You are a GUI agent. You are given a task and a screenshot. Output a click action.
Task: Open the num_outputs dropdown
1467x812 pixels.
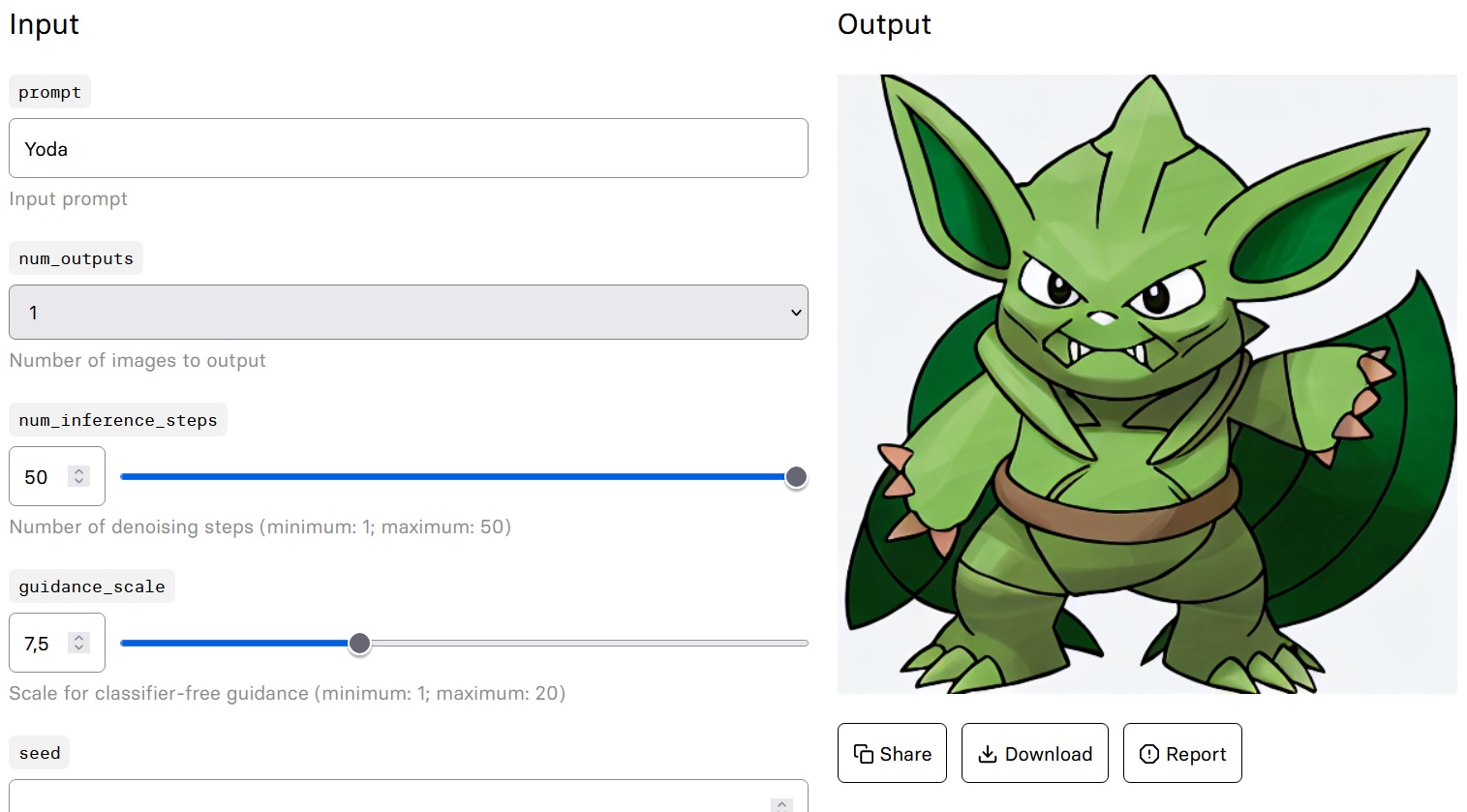coord(409,312)
